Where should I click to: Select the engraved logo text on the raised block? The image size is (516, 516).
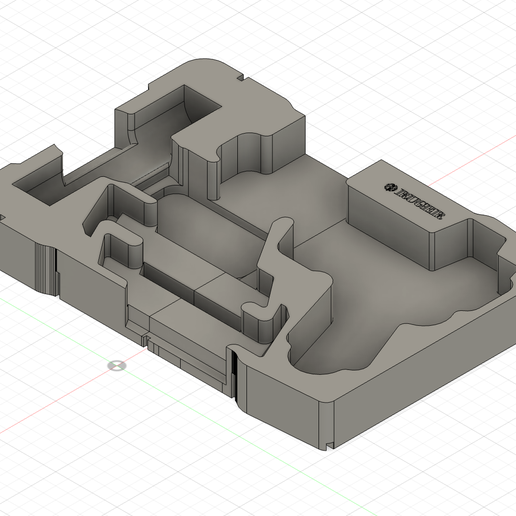(419, 204)
